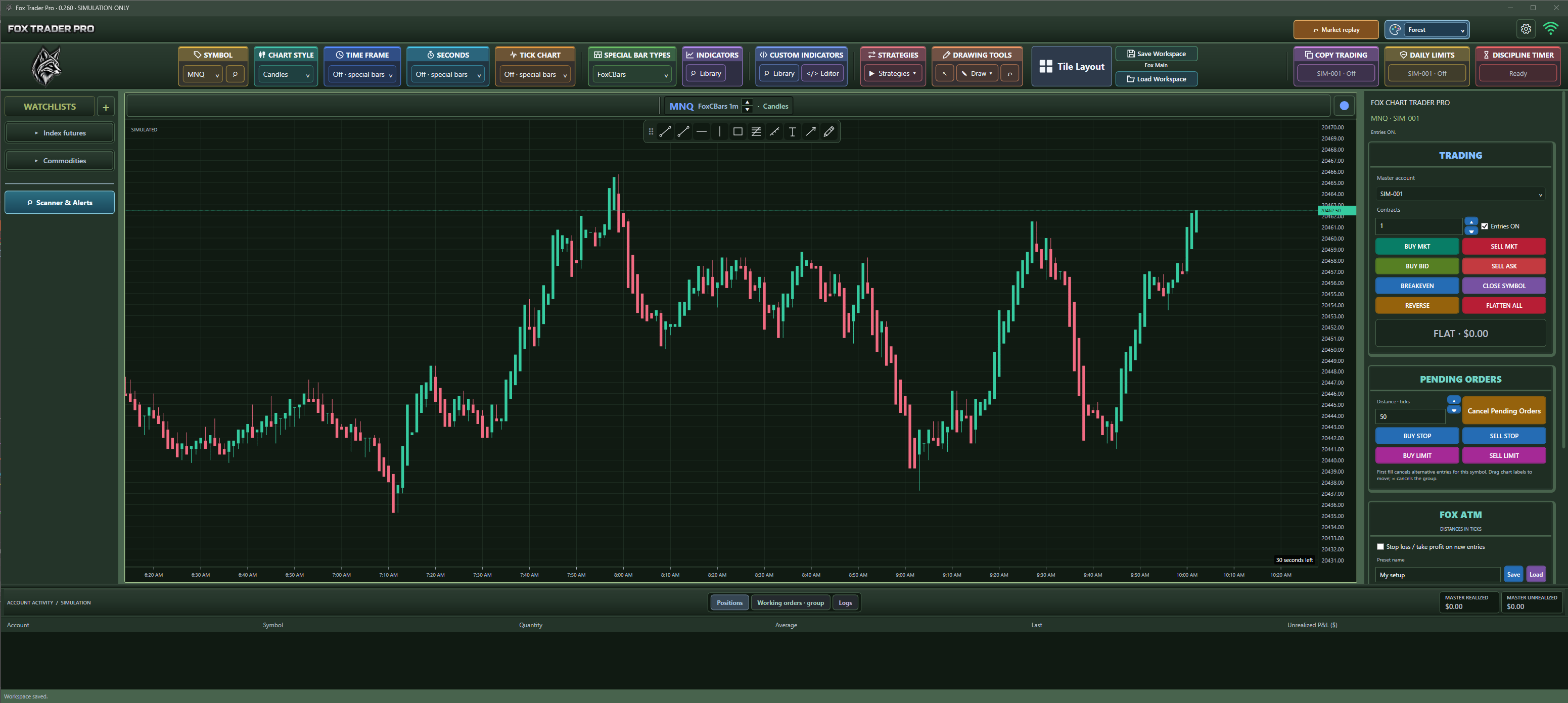Open the Time Frame dropdown
Screen dimensions: 1568x703
(362, 74)
